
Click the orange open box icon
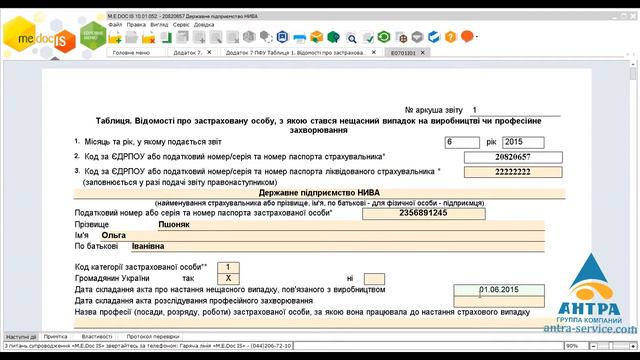316,37
